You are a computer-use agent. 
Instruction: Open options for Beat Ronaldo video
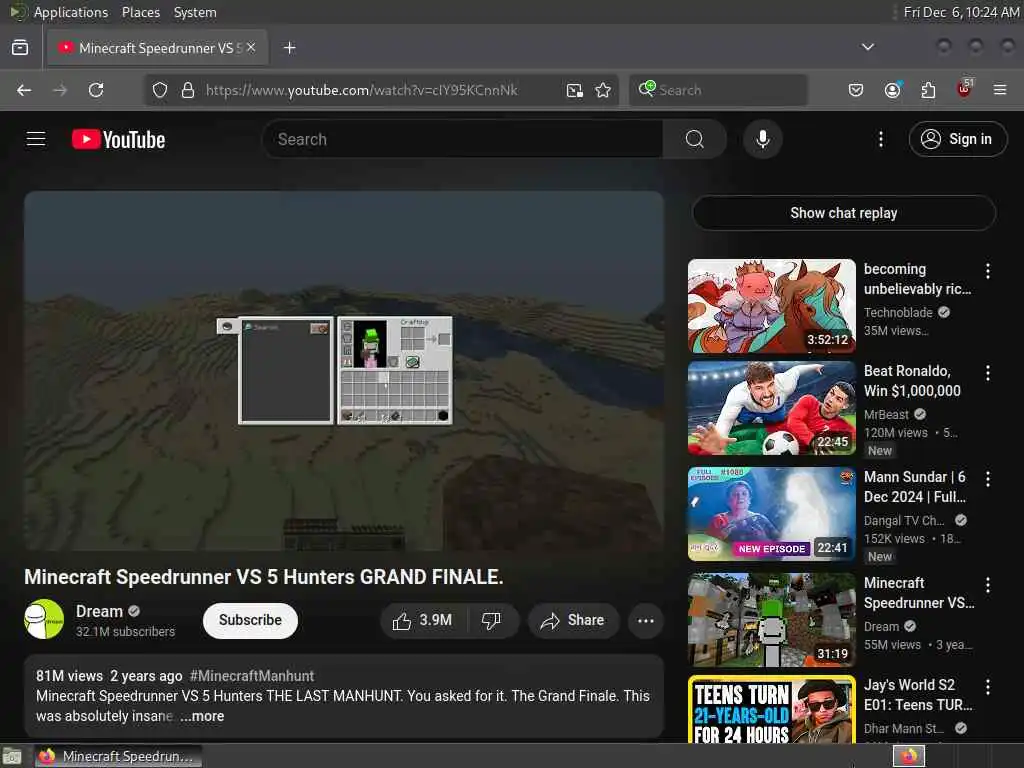(987, 373)
